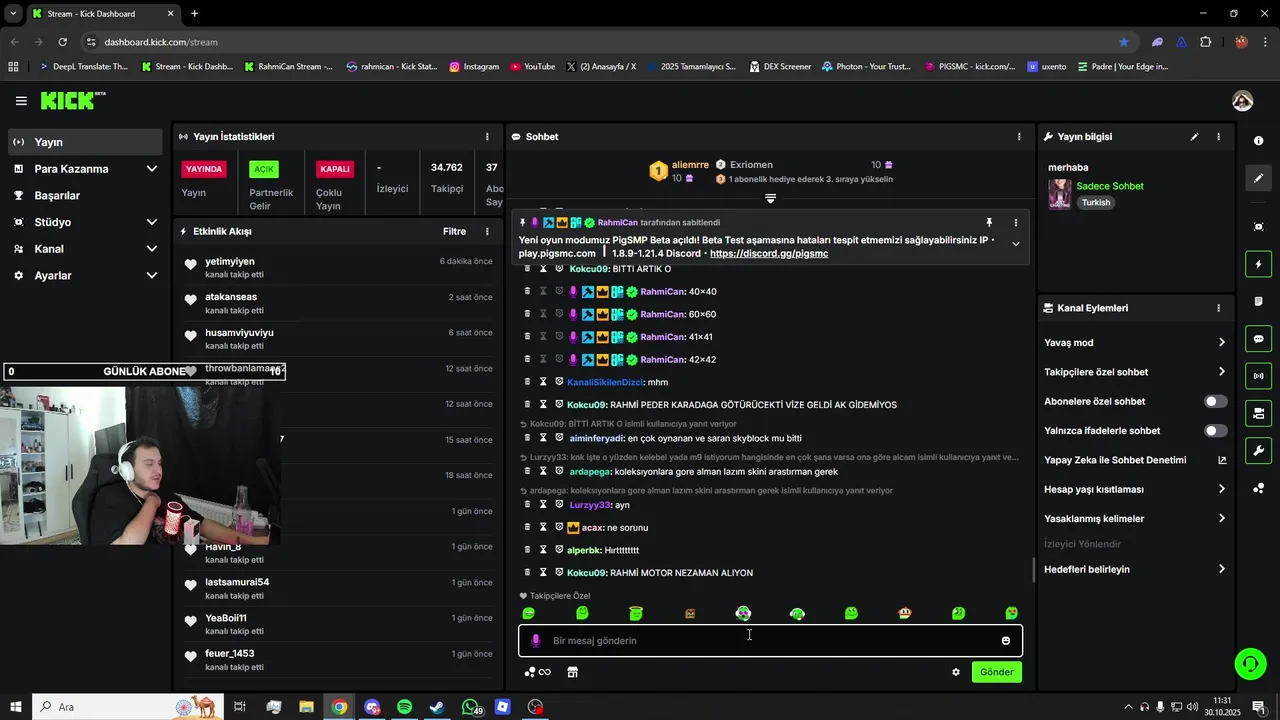This screenshot has width=1280, height=720.
Task: Open Hedefleri belirleyin options arrow
Action: coord(1221,570)
